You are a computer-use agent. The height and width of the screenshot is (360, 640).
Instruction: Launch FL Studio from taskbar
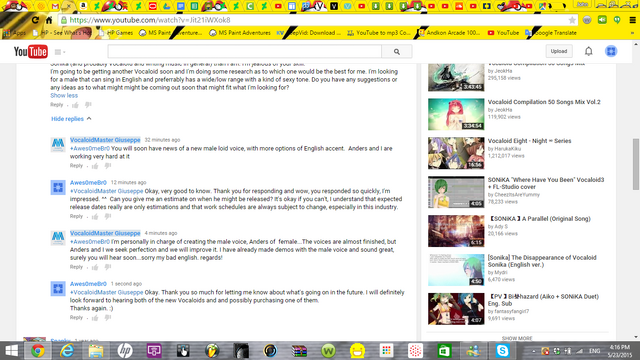click(212, 351)
